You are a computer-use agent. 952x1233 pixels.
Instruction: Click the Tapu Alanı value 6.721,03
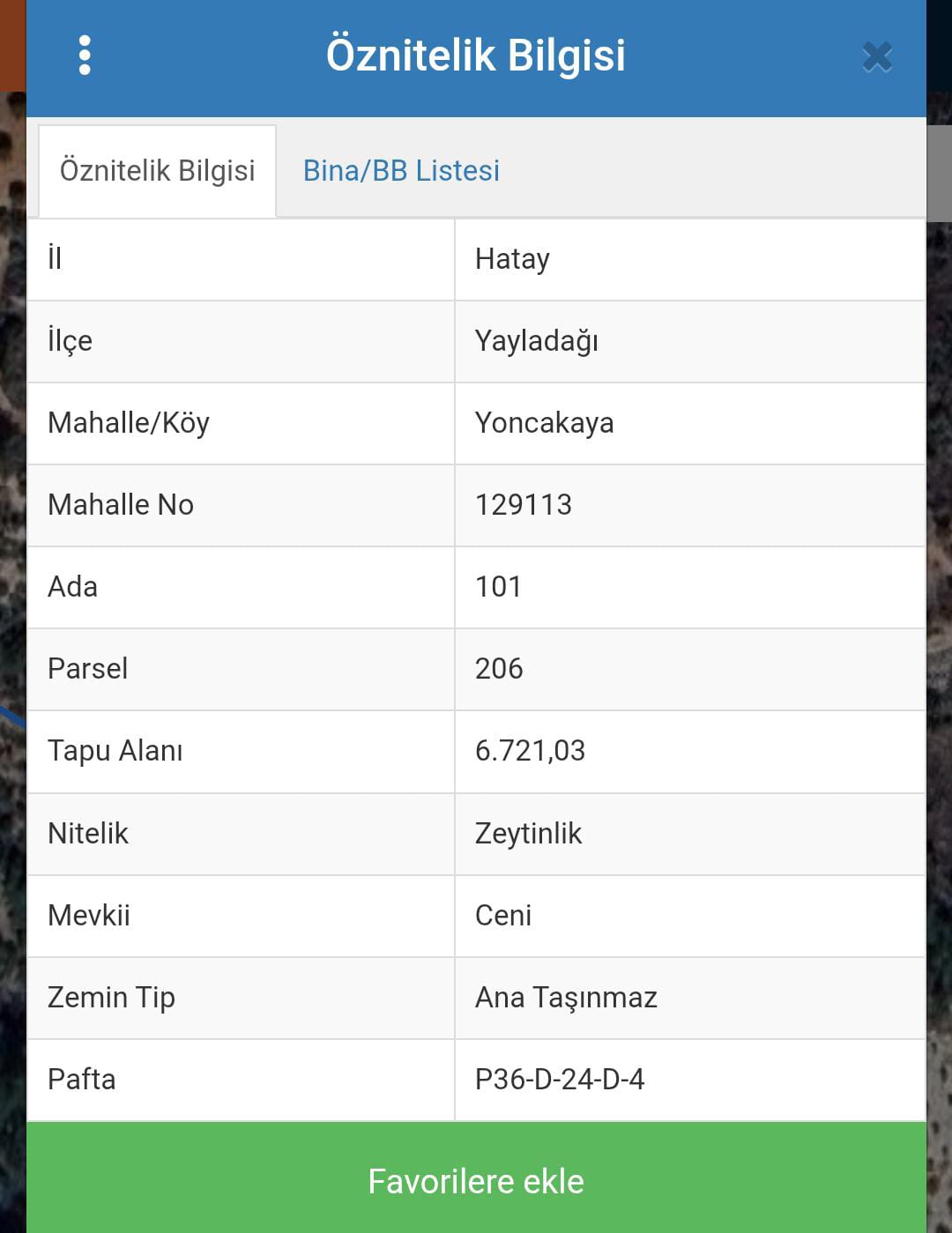530,751
